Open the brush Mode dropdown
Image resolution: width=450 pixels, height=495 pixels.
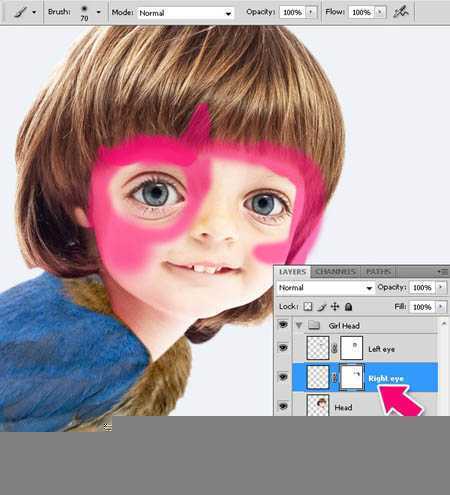(185, 13)
